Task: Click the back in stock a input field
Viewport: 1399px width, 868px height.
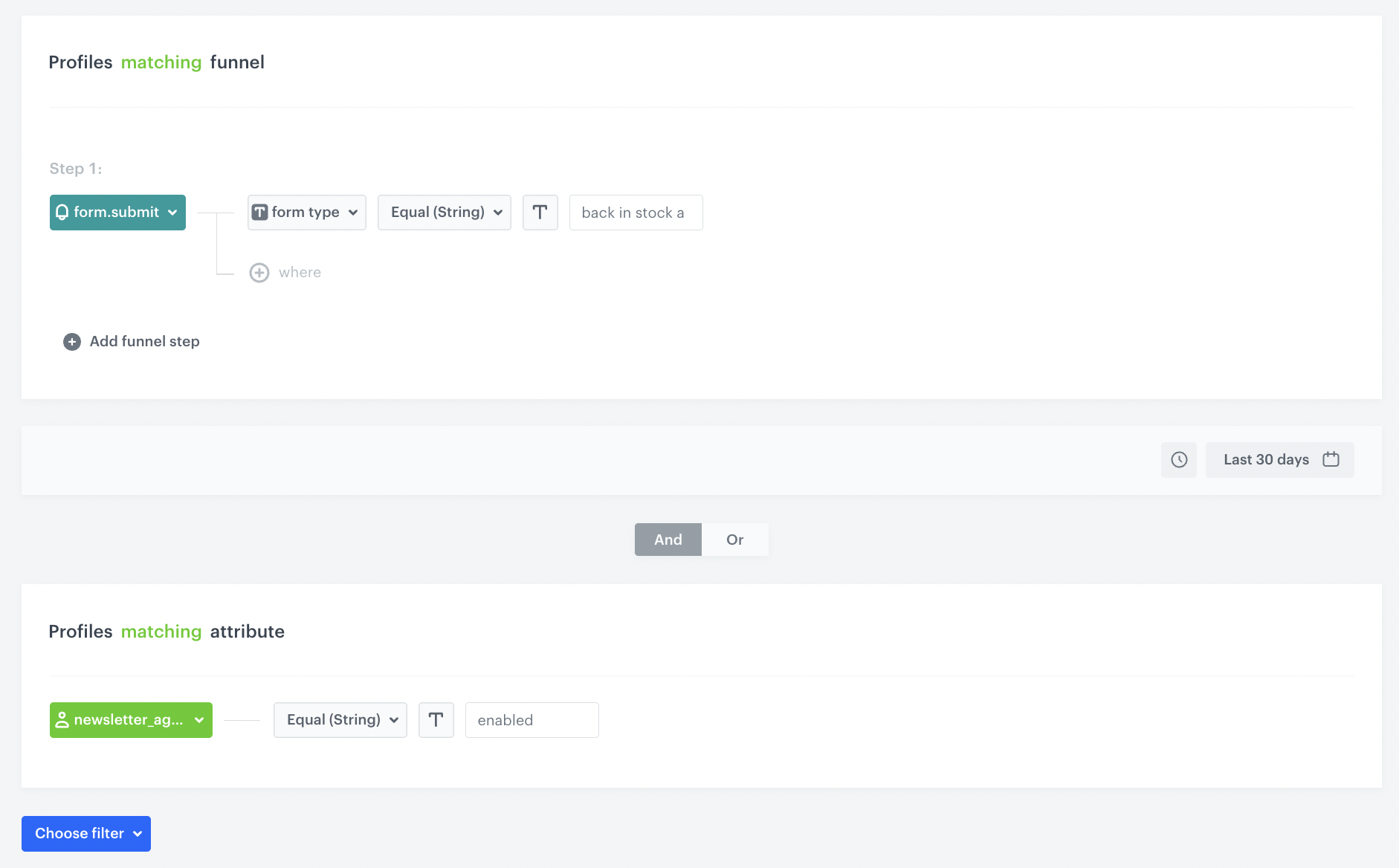Action: [x=636, y=212]
